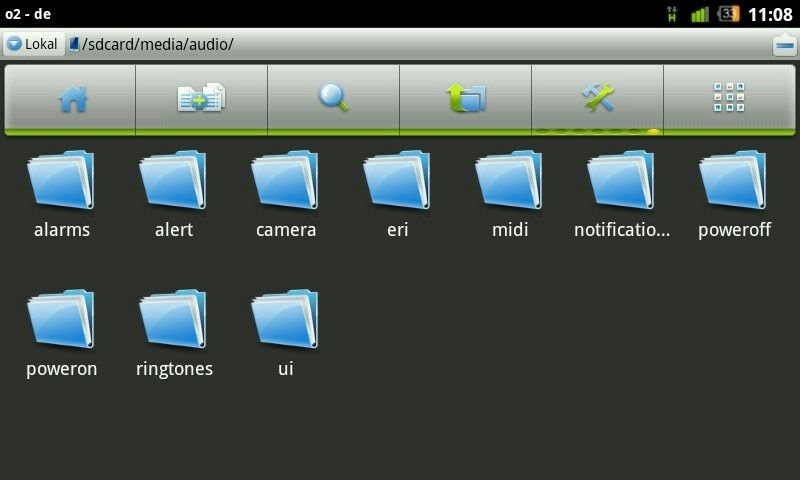Tap the phone icon beside the path

click(74, 44)
